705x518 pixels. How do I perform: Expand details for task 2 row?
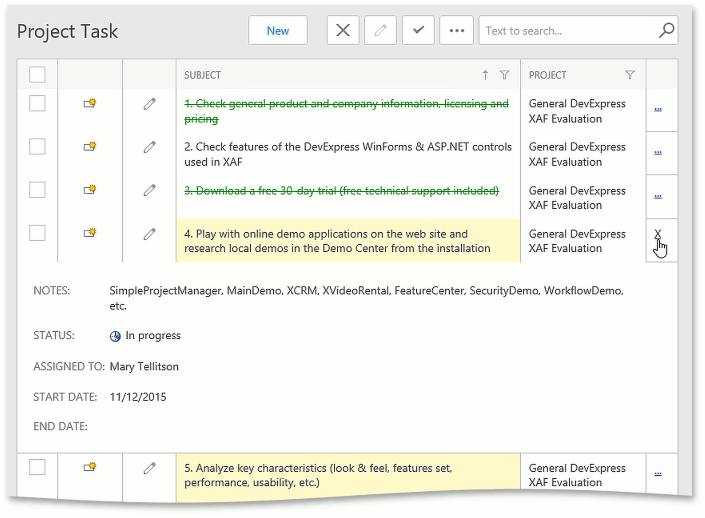point(658,152)
